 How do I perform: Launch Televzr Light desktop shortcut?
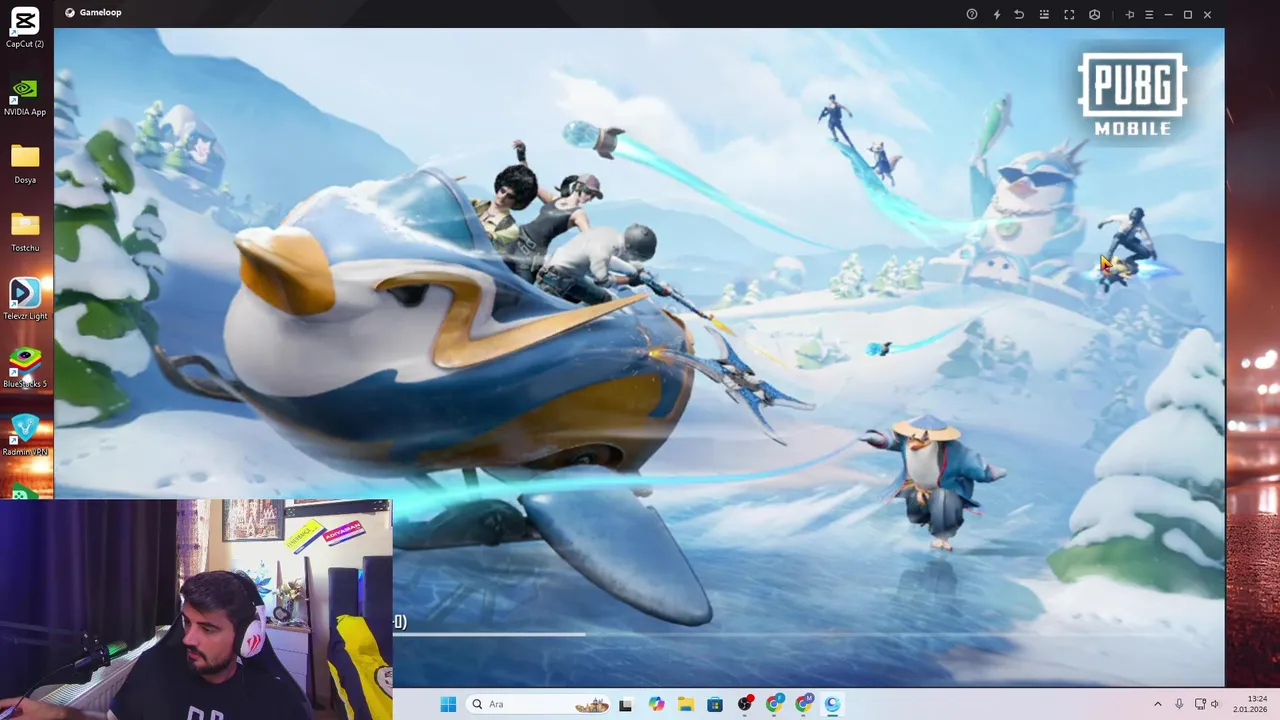(x=25, y=299)
